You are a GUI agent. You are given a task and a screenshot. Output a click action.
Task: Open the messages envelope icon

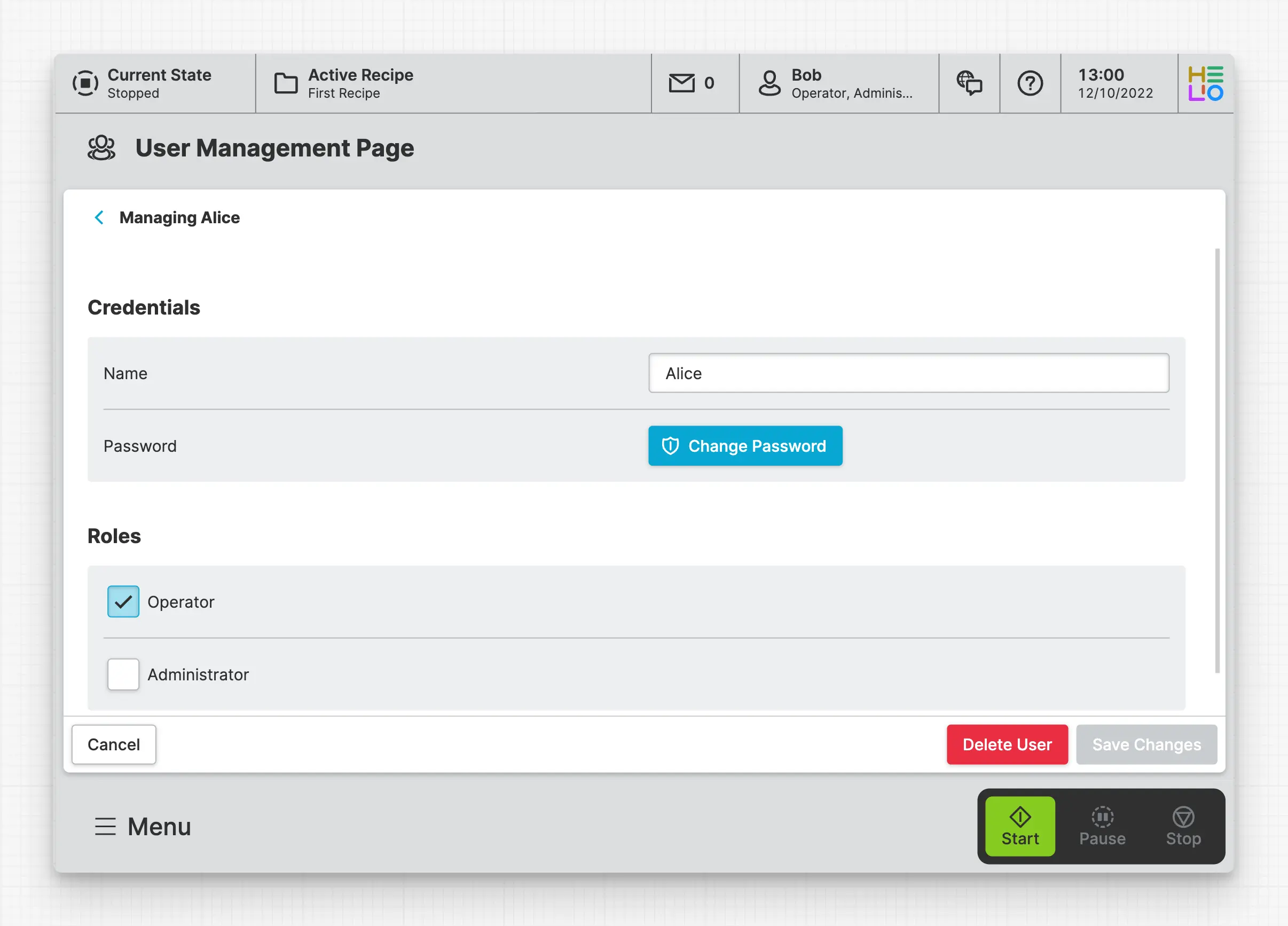[681, 83]
